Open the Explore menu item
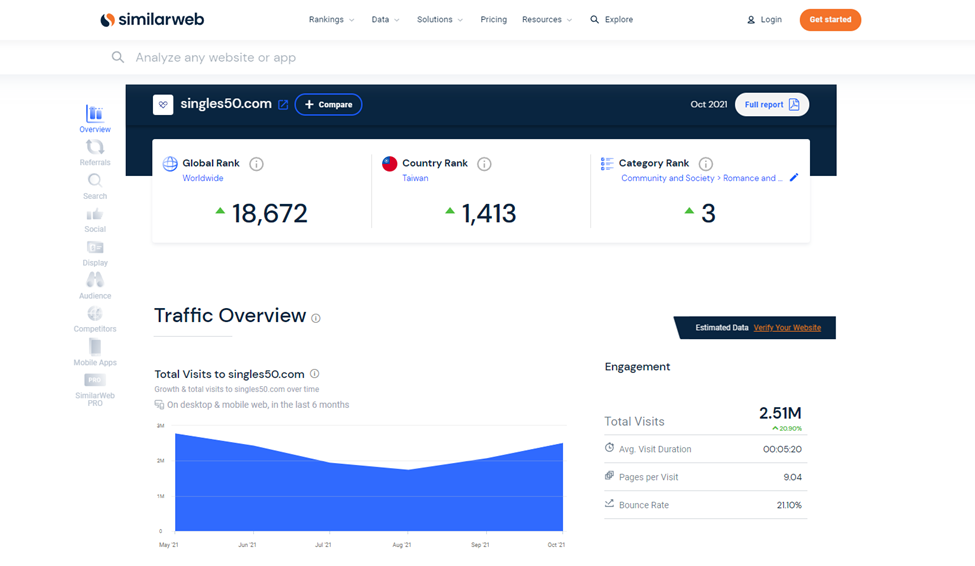 [x=611, y=20]
